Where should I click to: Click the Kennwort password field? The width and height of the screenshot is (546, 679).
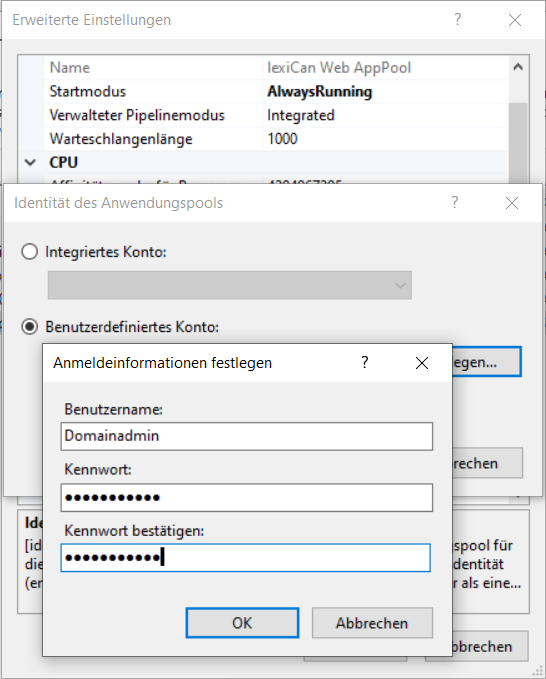tap(247, 498)
